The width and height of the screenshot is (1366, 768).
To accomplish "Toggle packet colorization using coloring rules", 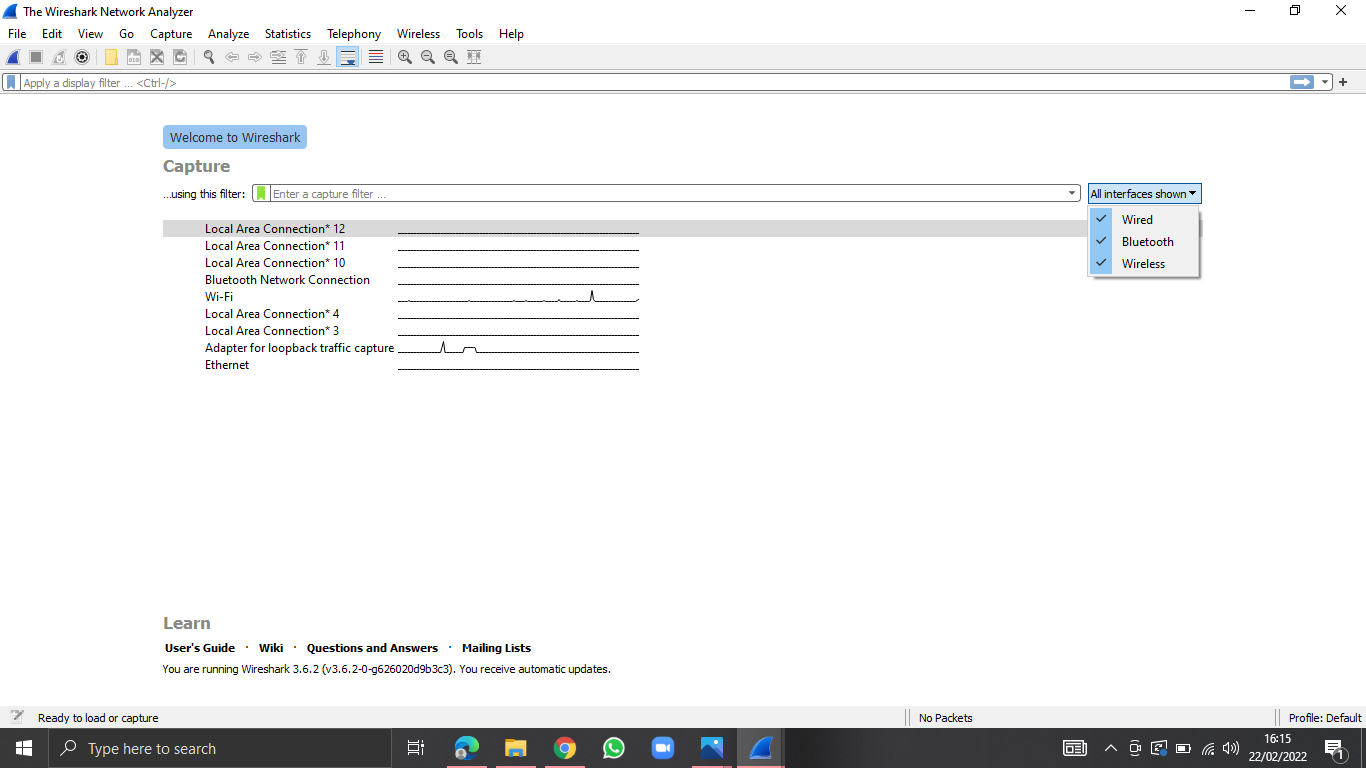I will point(376,57).
